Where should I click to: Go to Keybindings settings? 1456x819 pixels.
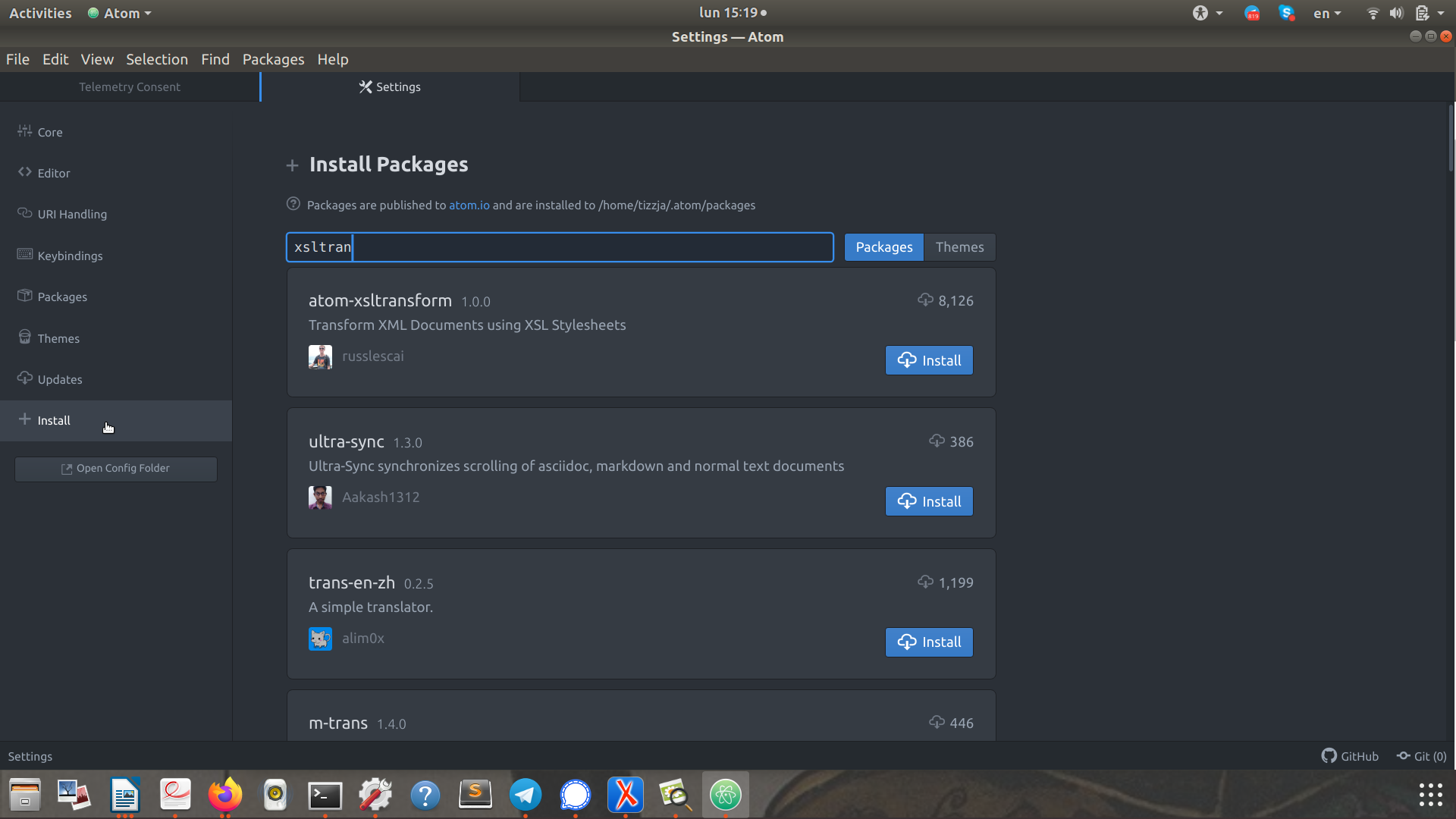pos(116,256)
